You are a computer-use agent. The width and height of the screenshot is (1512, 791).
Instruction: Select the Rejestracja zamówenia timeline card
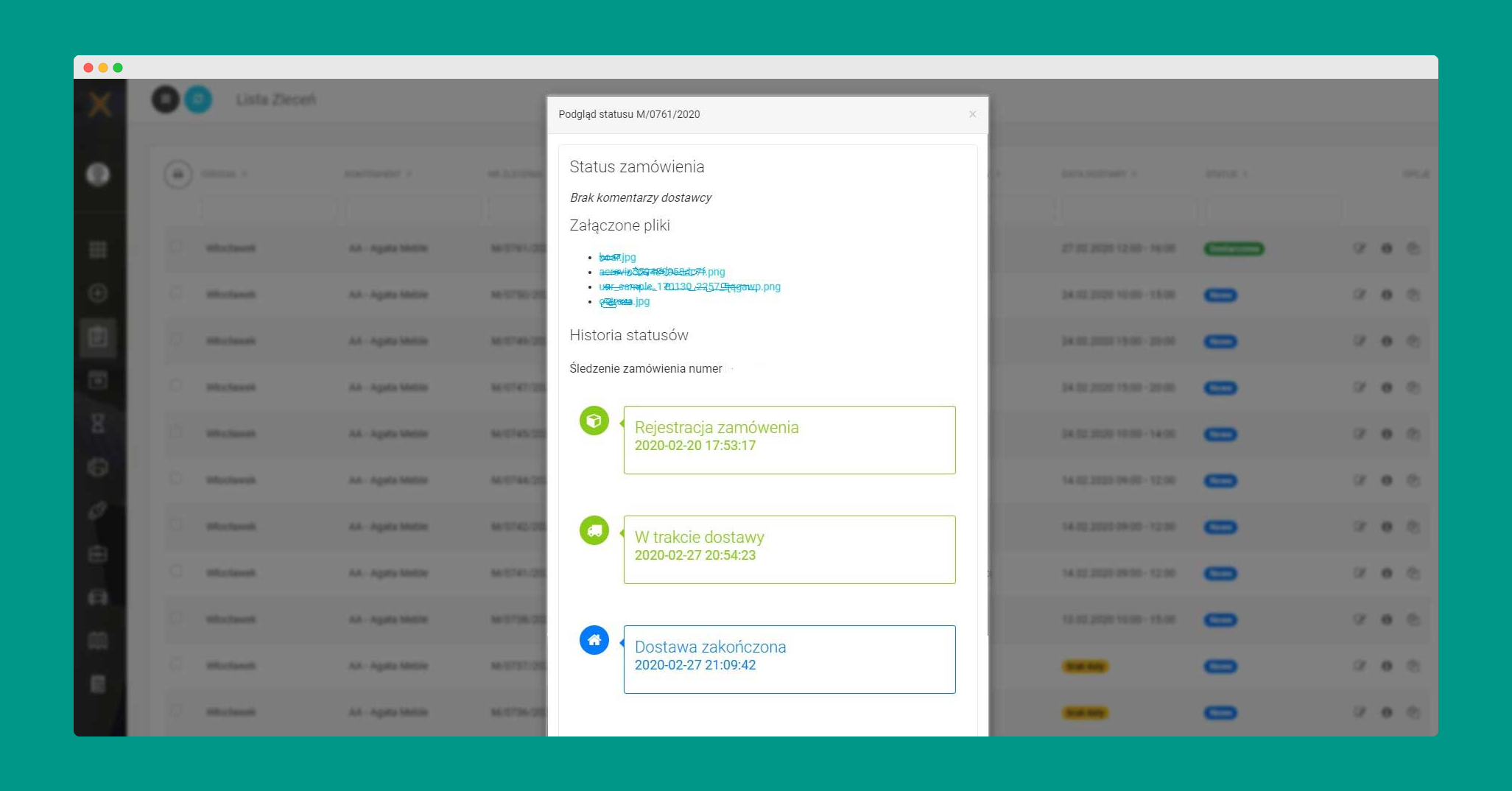tap(790, 440)
